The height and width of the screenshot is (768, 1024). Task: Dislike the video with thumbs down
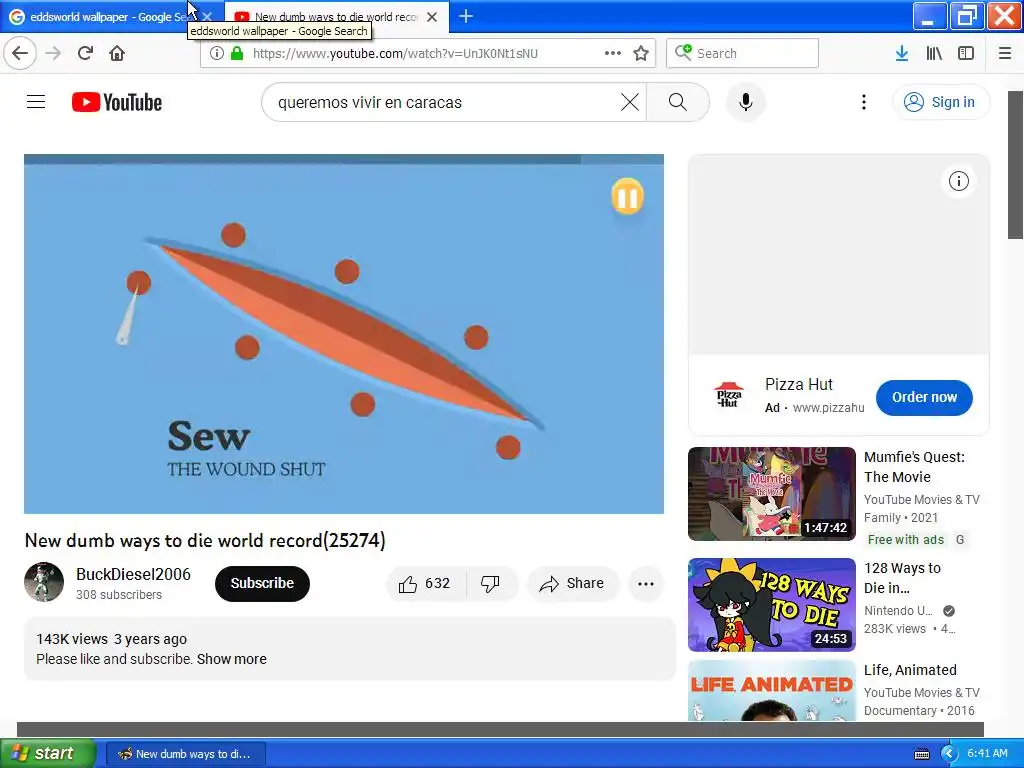[490, 583]
